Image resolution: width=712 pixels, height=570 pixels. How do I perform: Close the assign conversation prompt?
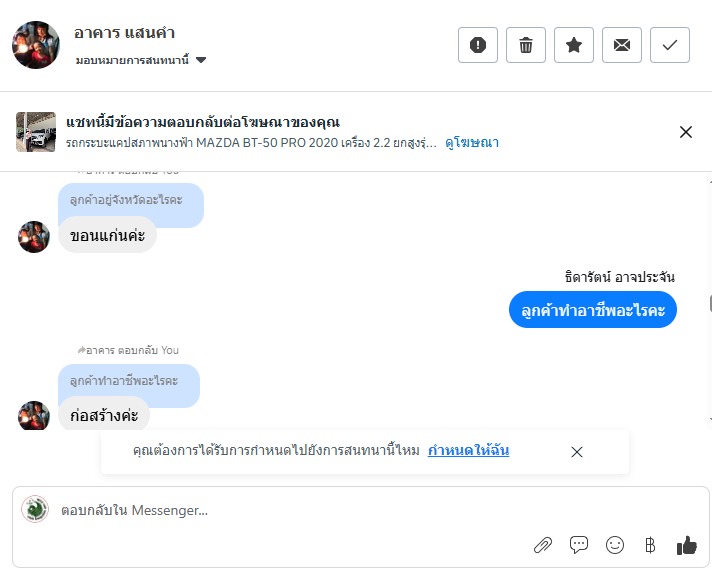(577, 452)
